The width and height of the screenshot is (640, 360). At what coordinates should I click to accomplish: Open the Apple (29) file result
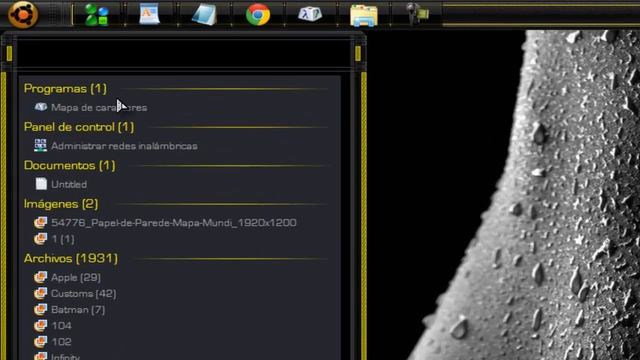click(76, 278)
